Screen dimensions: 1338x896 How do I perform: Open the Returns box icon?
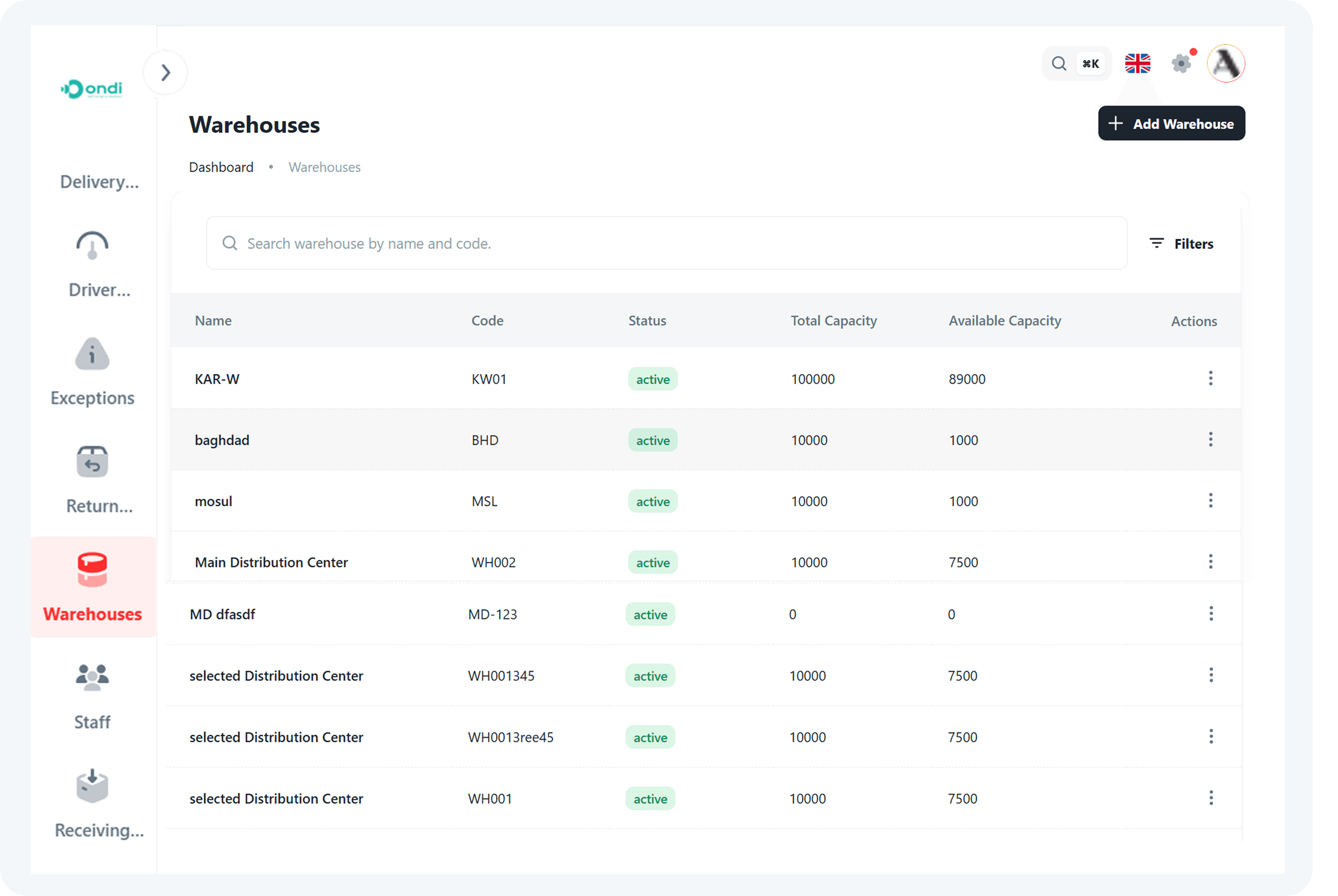click(x=92, y=462)
